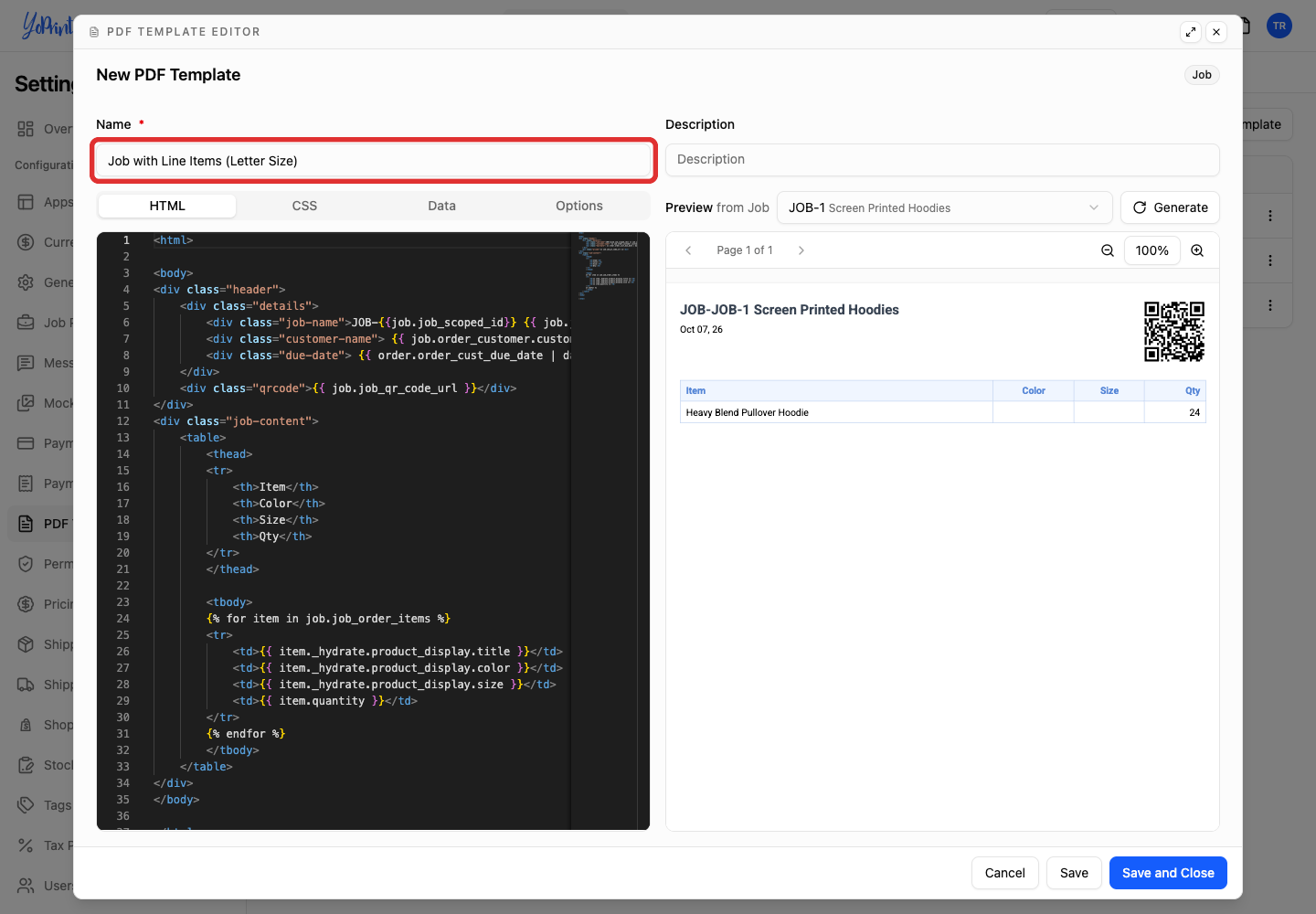Zoom out the PDF preview
1316x914 pixels.
(x=1108, y=250)
